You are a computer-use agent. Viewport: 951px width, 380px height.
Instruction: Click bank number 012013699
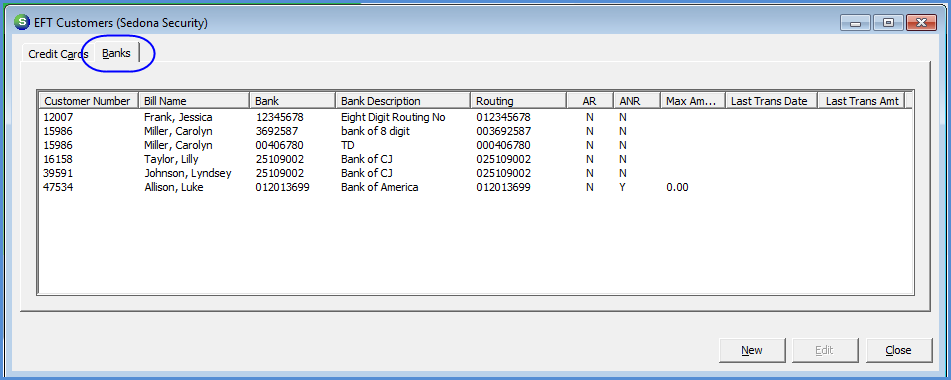pyautogui.click(x=283, y=187)
